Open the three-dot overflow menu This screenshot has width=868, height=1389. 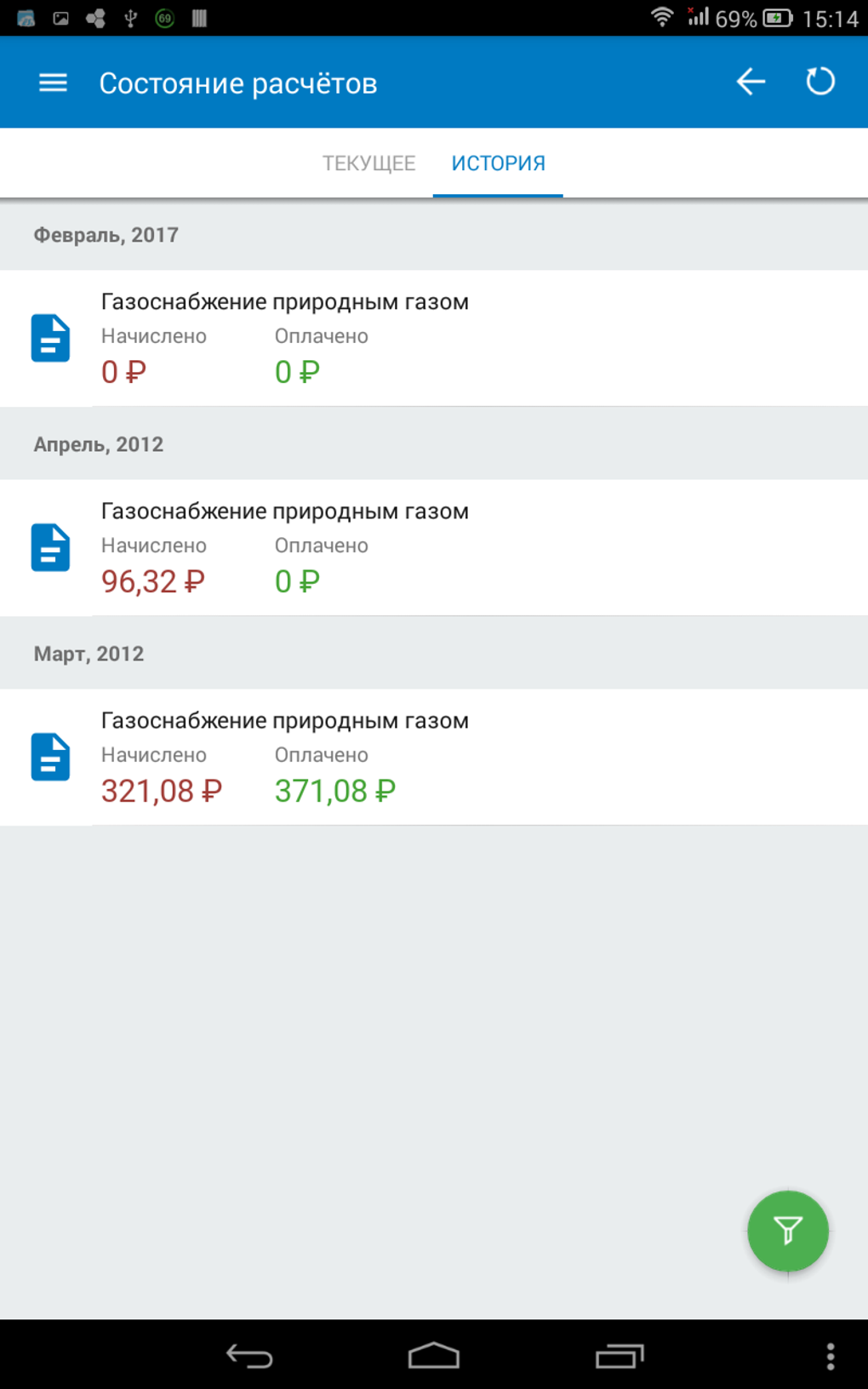[831, 1355]
